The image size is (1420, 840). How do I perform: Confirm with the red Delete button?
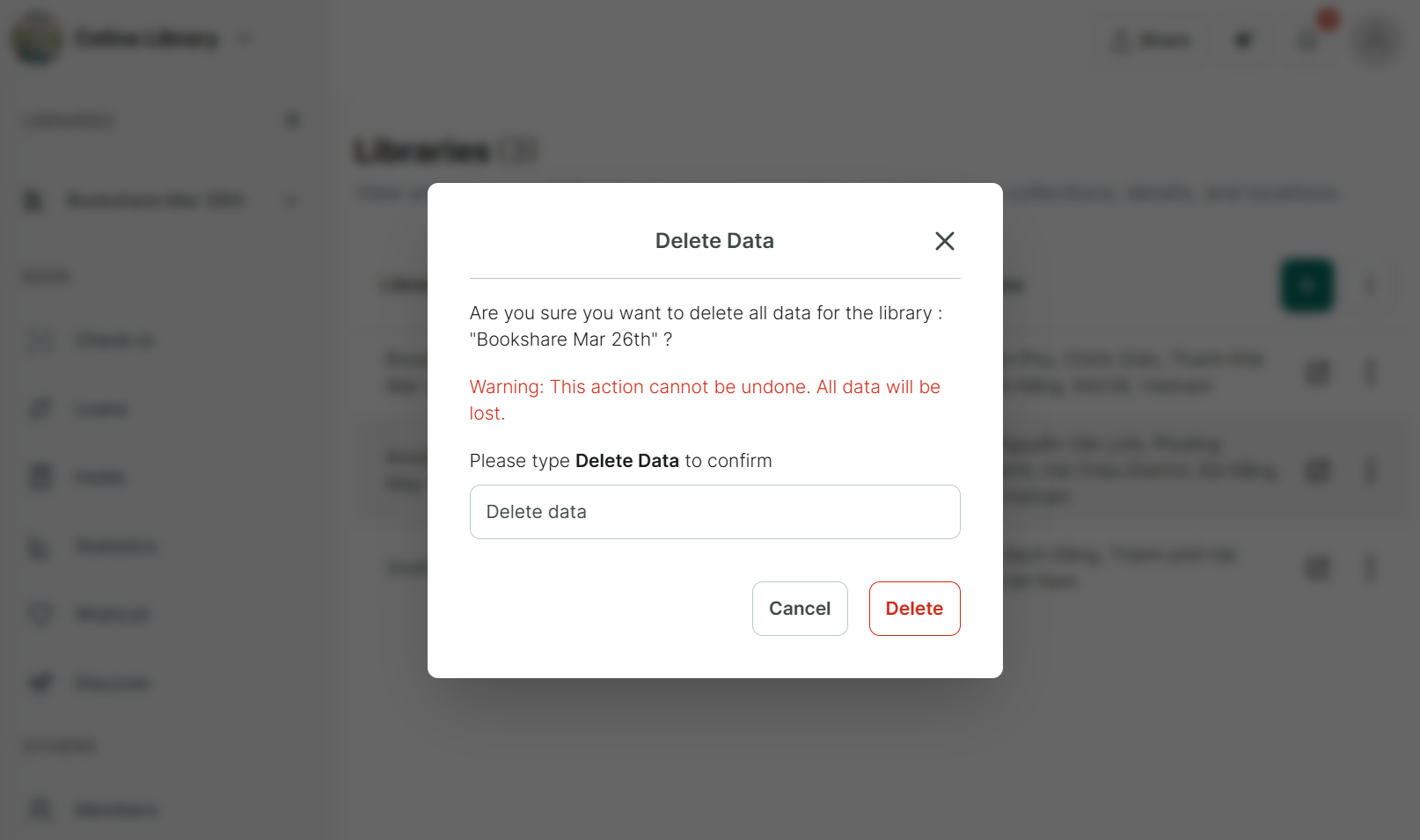pos(914,609)
